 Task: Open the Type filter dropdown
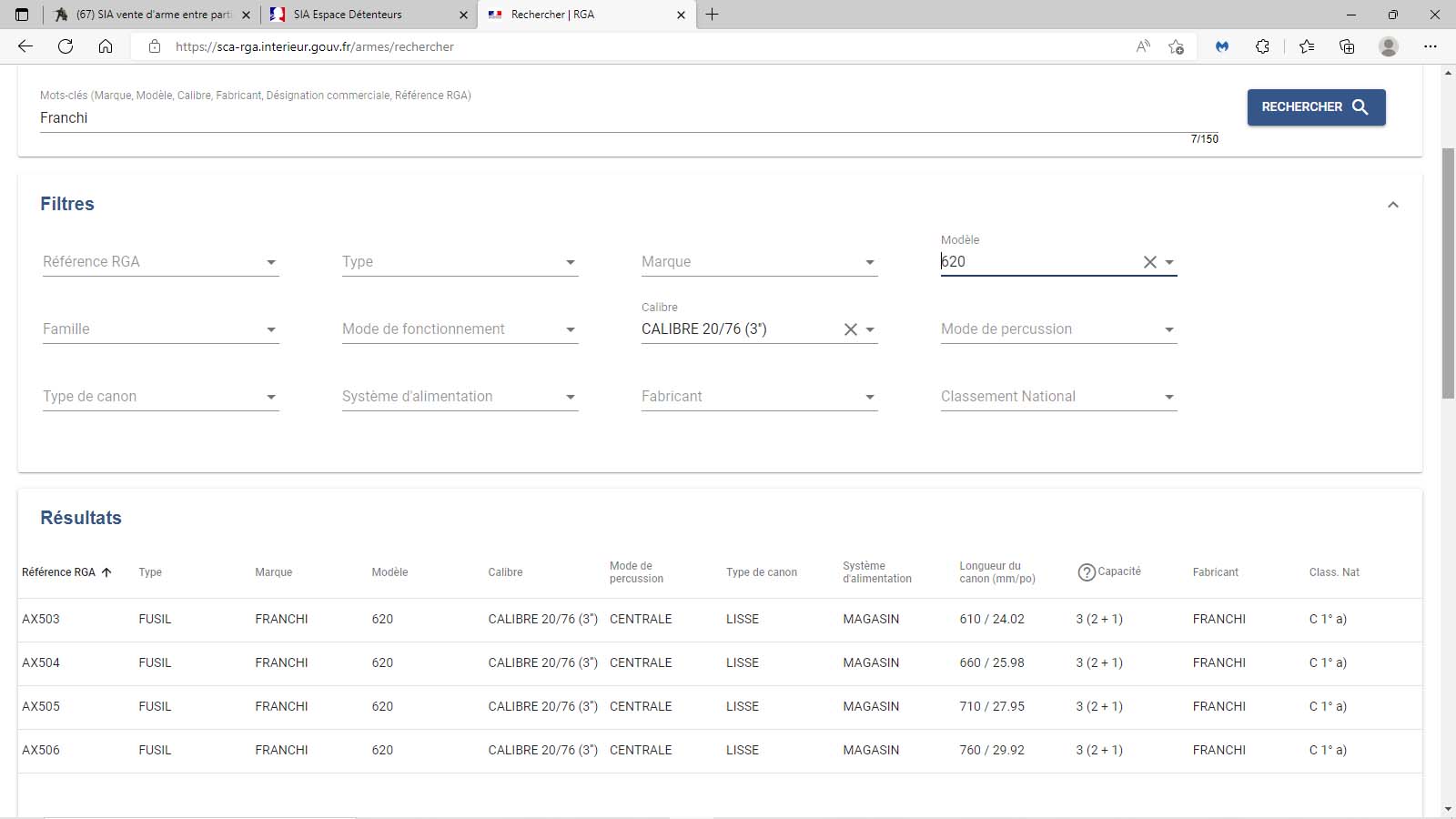point(460,262)
